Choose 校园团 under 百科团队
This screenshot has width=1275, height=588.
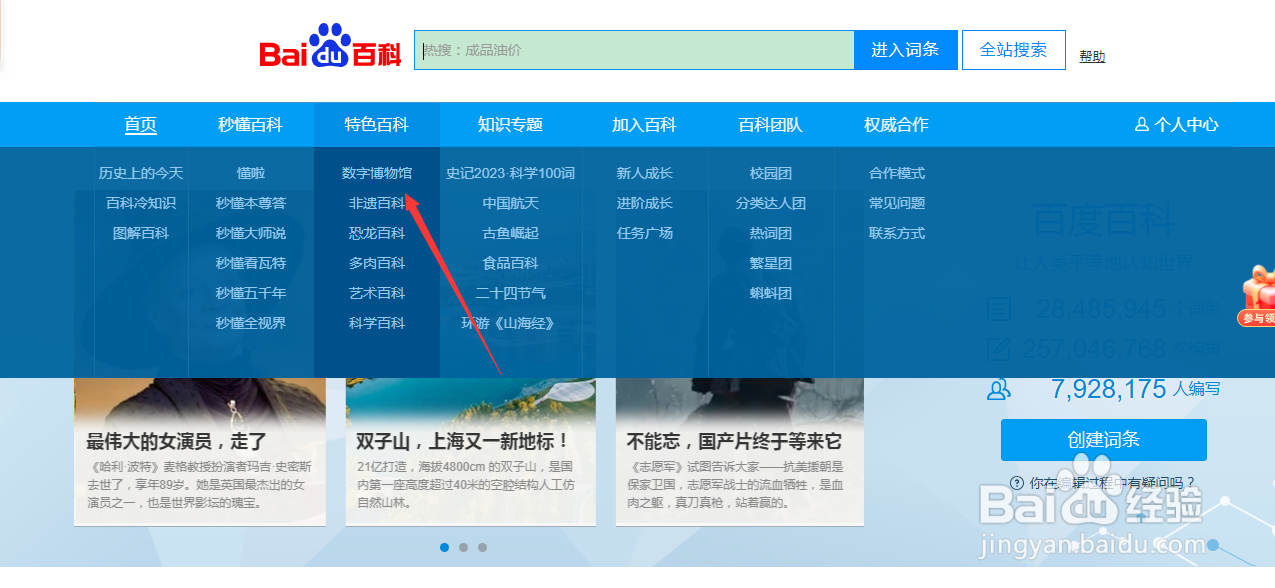[x=770, y=172]
